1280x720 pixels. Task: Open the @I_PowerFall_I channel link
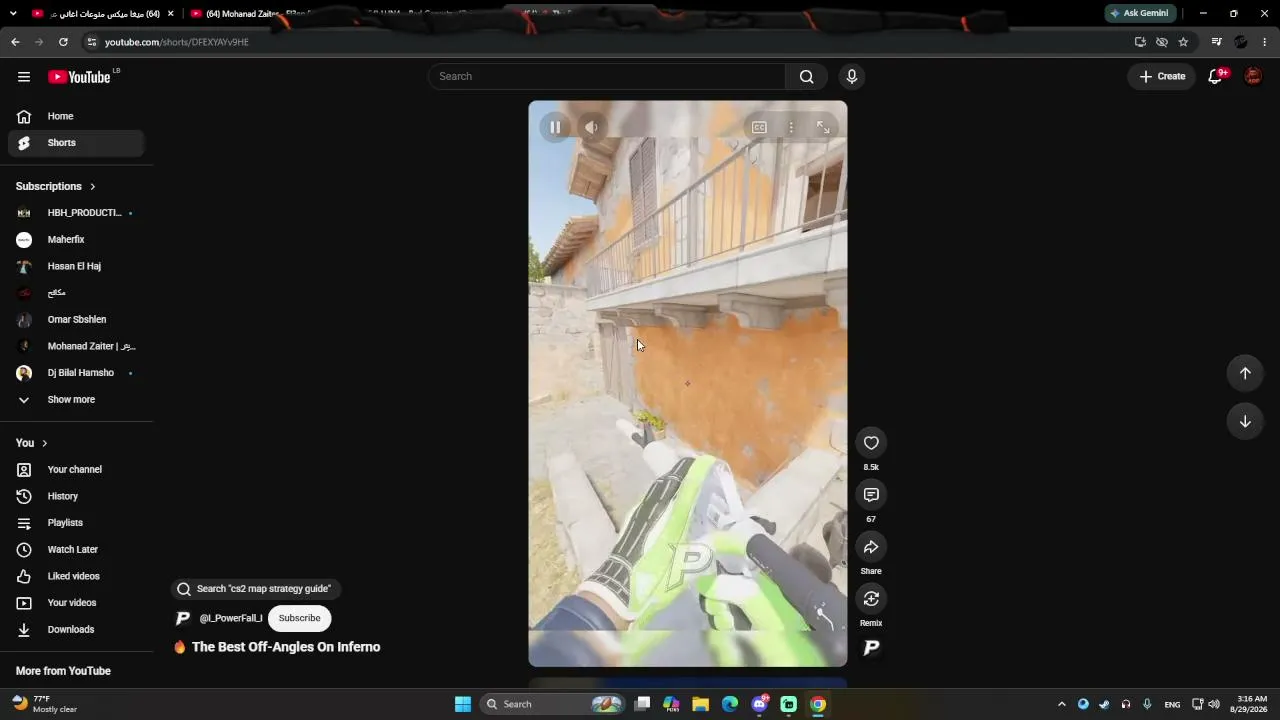pyautogui.click(x=231, y=618)
